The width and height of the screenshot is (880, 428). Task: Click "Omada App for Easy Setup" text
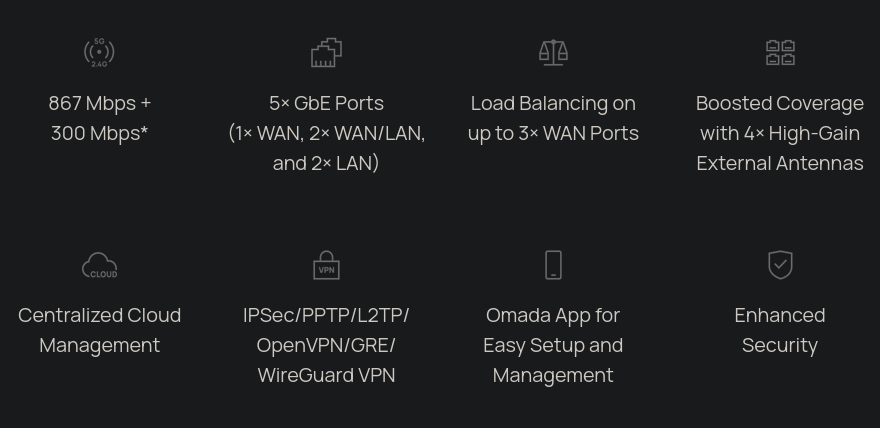click(553, 330)
